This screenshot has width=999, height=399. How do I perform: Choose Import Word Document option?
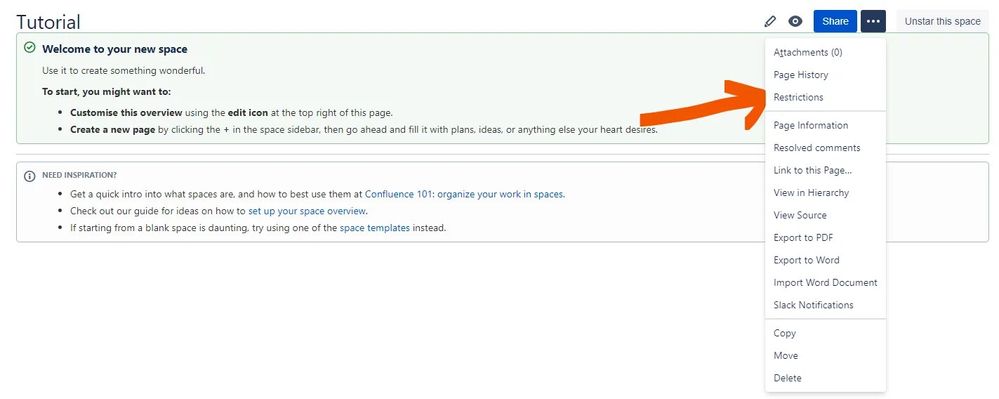click(825, 282)
